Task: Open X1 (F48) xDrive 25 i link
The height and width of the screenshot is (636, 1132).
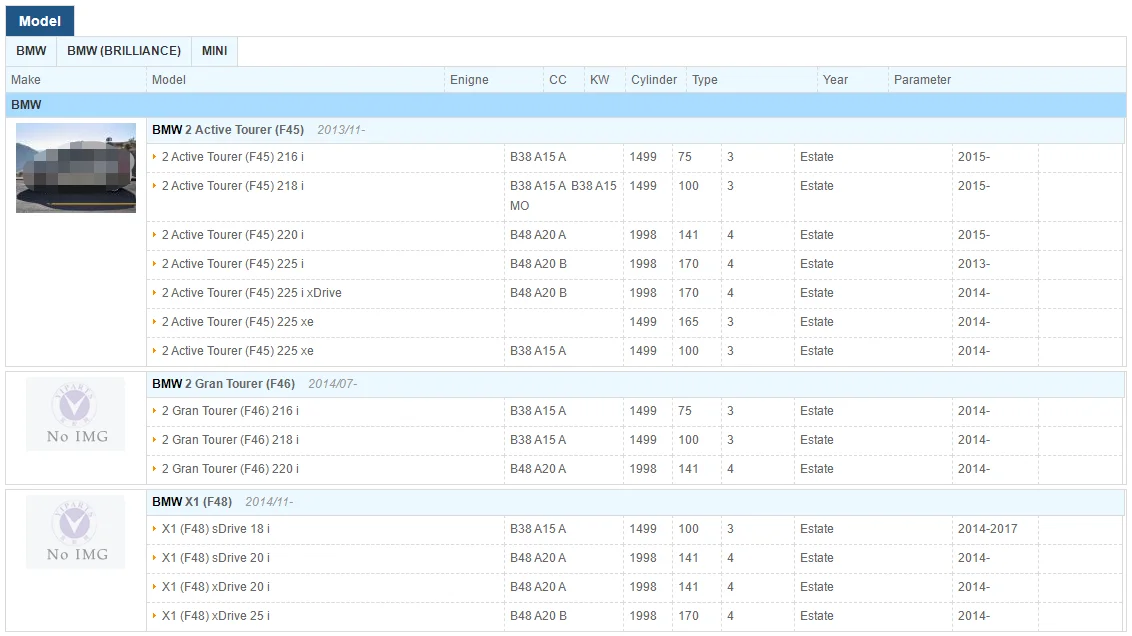Action: click(x=215, y=615)
